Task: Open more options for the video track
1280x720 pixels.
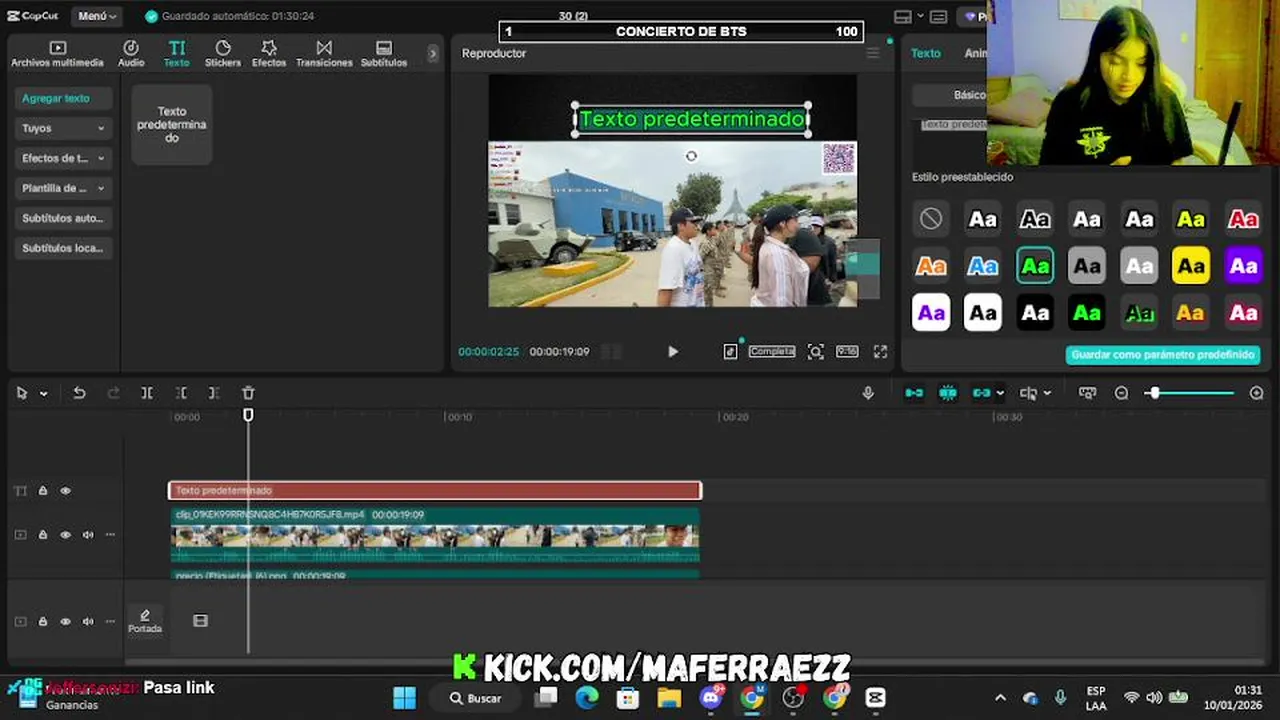Action: pyautogui.click(x=110, y=535)
